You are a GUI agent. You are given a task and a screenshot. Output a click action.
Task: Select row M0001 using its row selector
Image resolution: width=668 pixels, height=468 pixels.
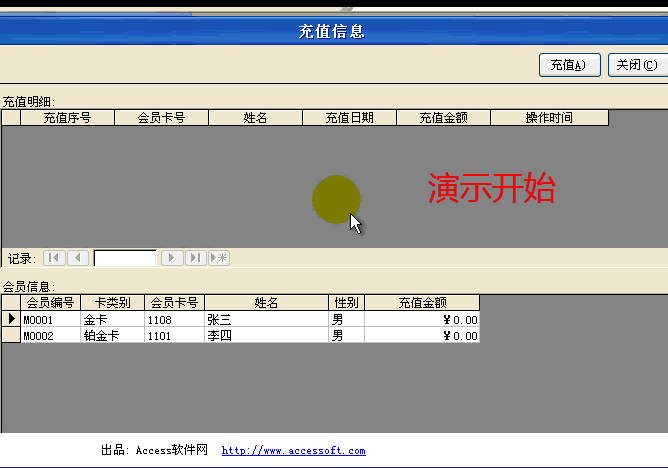11,319
